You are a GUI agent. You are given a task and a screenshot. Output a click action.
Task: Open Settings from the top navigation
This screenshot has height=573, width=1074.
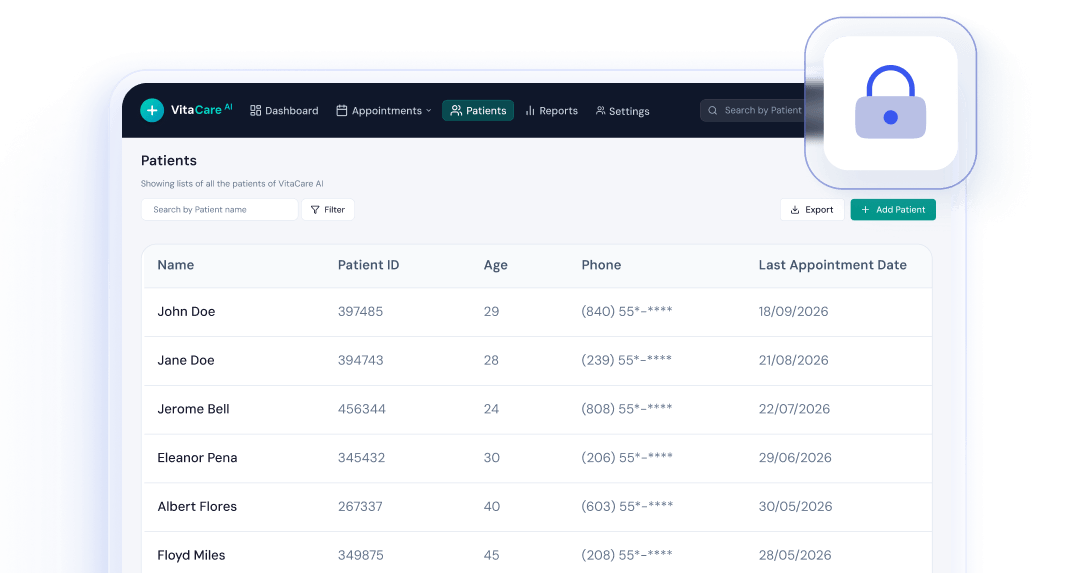[622, 111]
